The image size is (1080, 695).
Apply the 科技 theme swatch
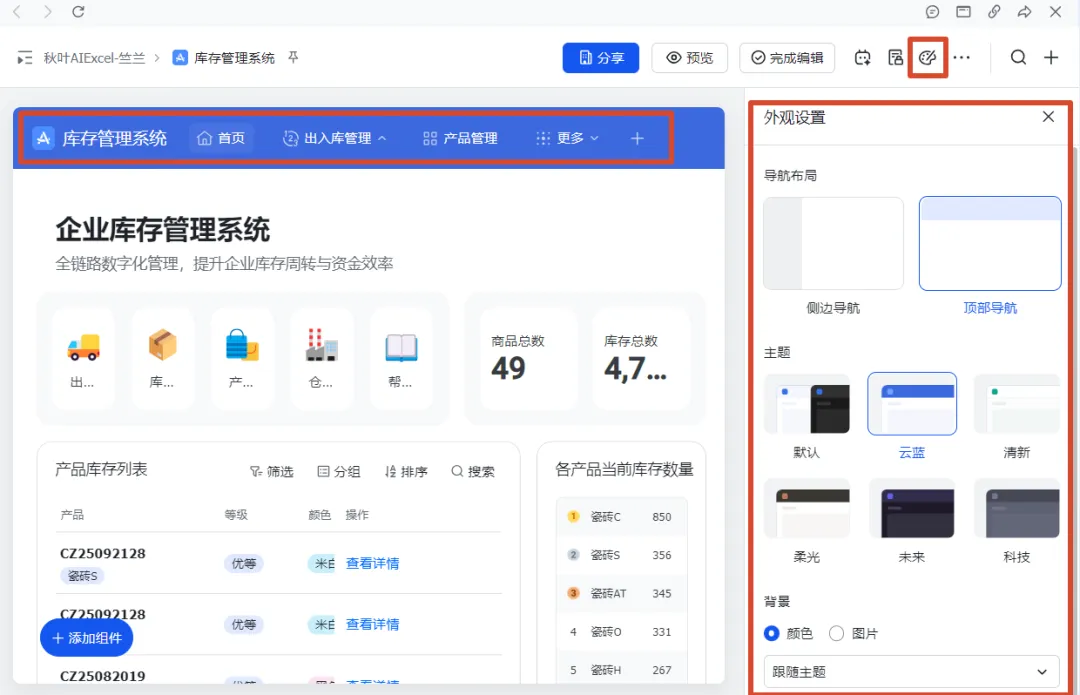pos(1017,509)
